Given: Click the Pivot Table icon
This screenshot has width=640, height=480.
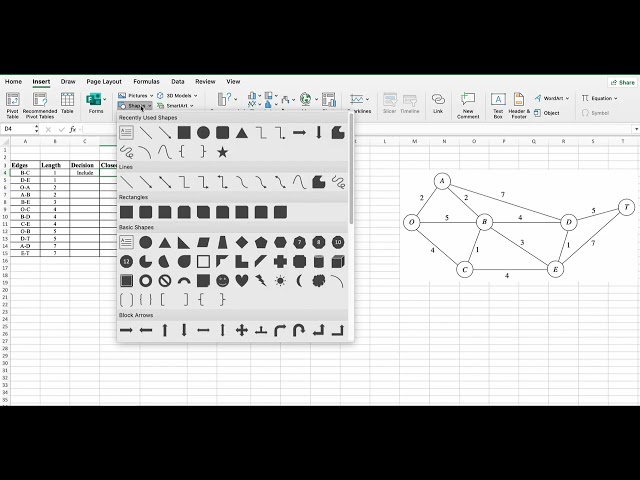Looking at the screenshot, I should pyautogui.click(x=12, y=105).
